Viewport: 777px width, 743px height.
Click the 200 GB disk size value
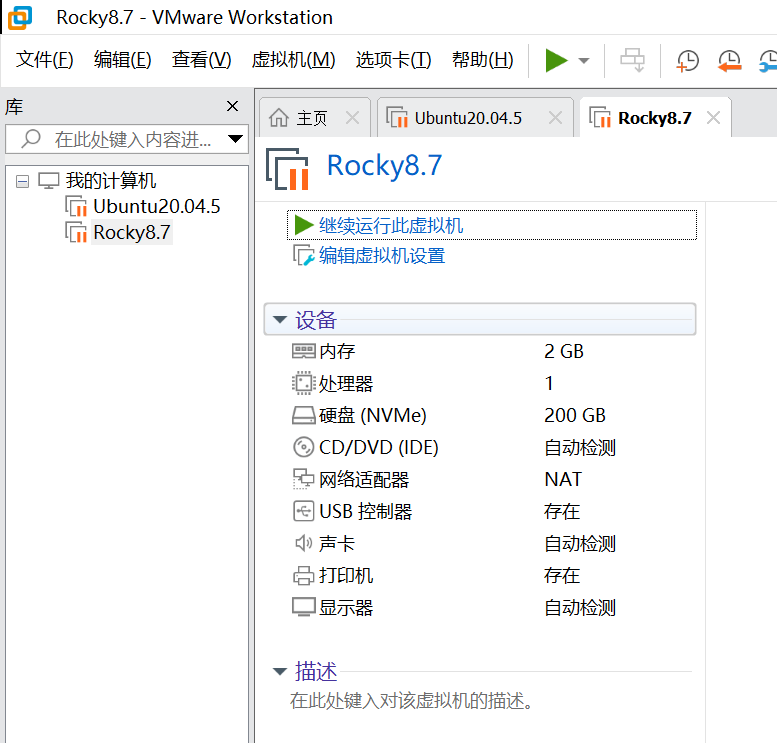(575, 415)
